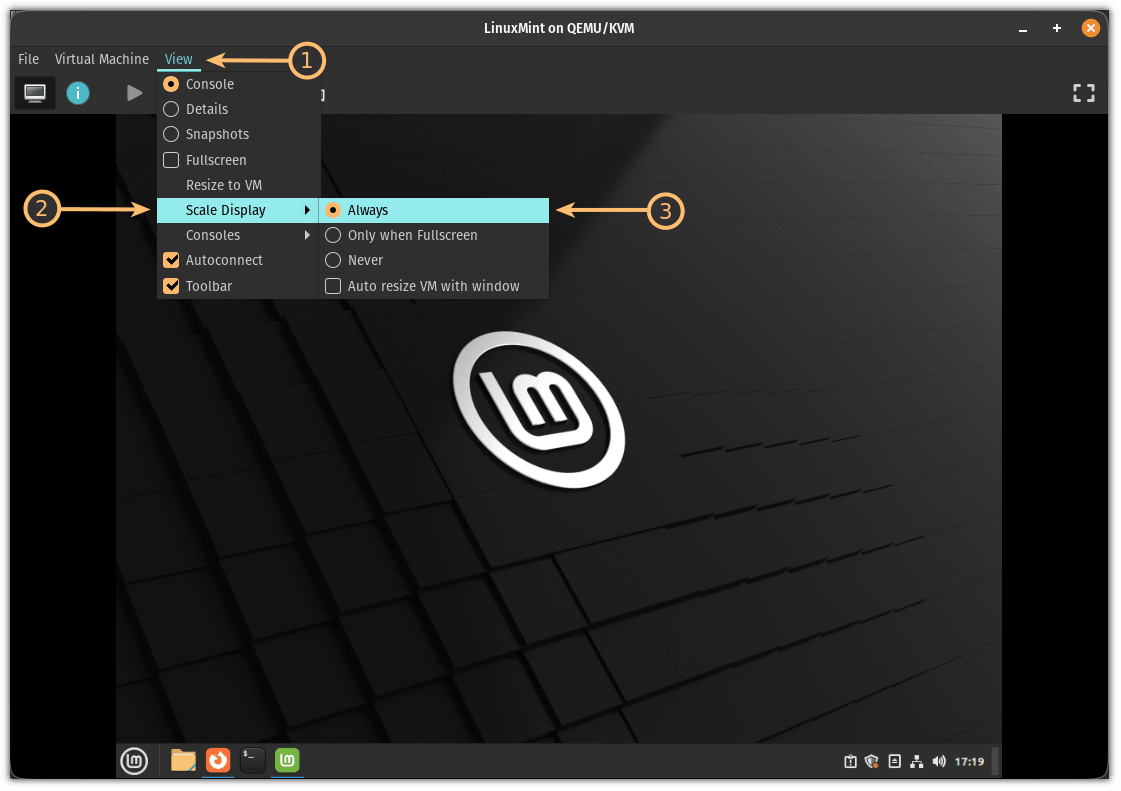Uncheck the Autoconnect option
1121x791 pixels.
click(x=171, y=260)
